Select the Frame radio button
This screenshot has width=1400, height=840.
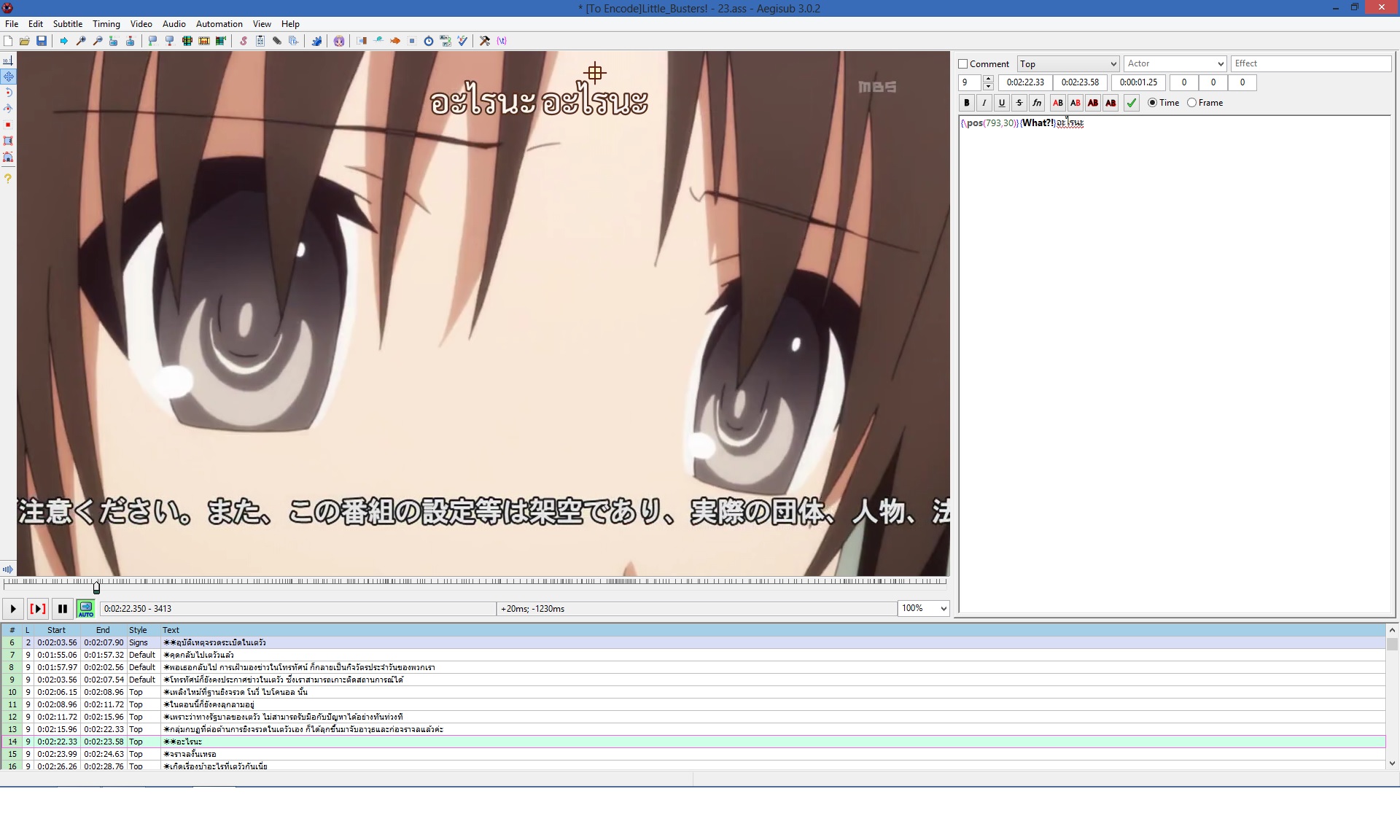coord(1192,103)
